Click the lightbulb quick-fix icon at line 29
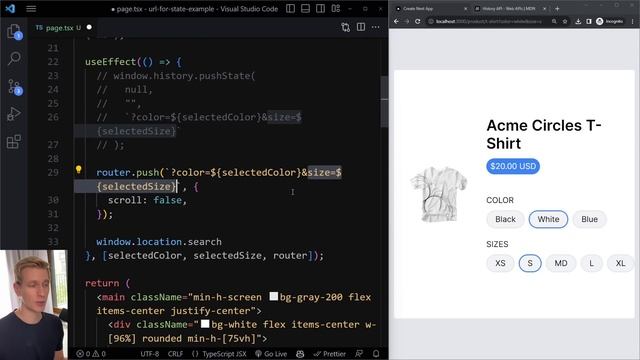This screenshot has height=360, width=640. (78, 170)
